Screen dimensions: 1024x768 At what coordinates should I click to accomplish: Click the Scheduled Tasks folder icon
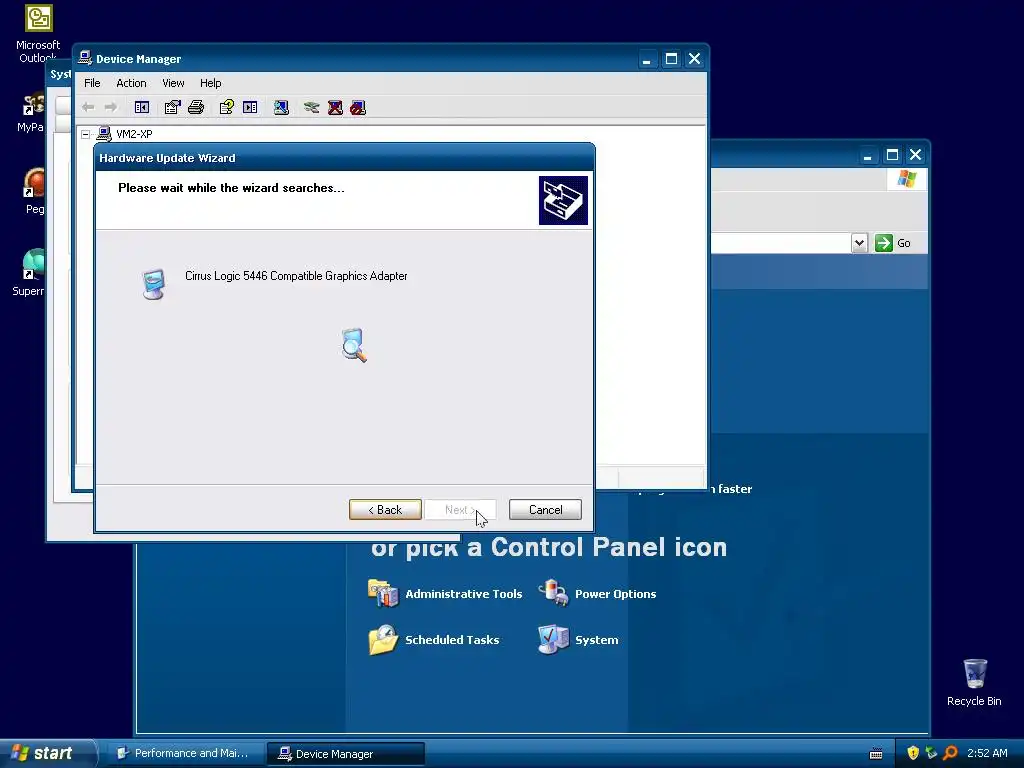point(383,639)
